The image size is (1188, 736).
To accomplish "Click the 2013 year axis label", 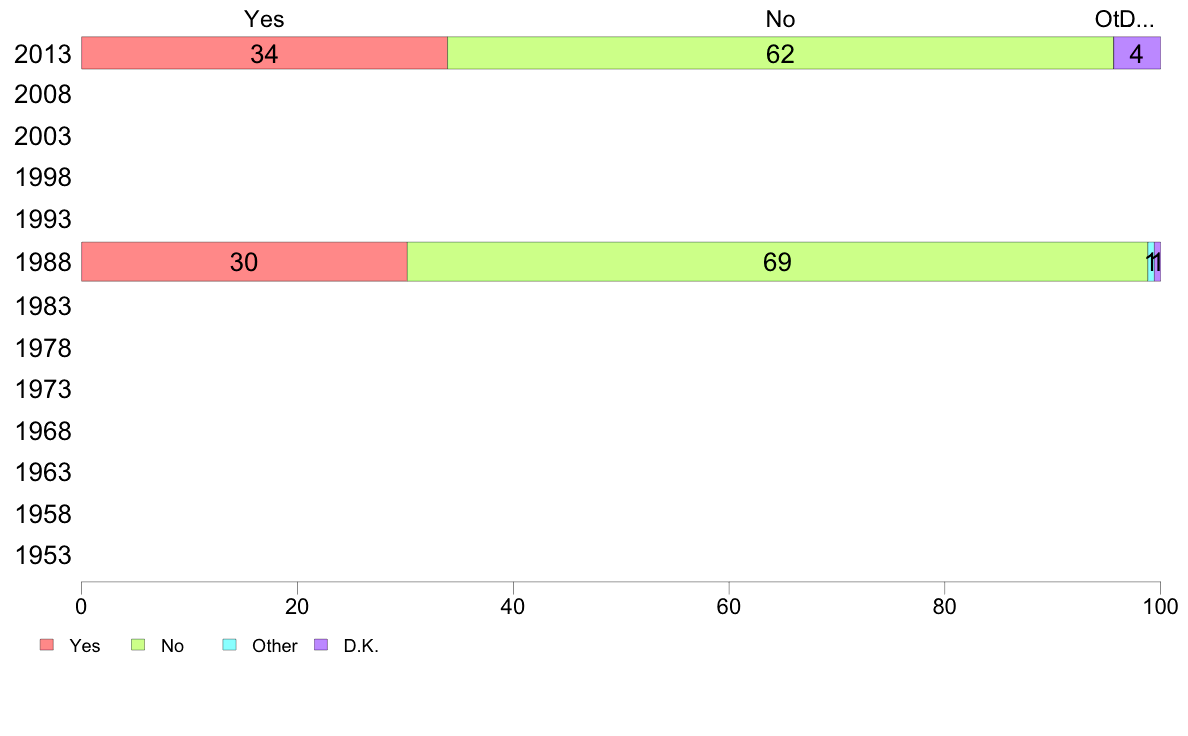I will click(x=42, y=54).
